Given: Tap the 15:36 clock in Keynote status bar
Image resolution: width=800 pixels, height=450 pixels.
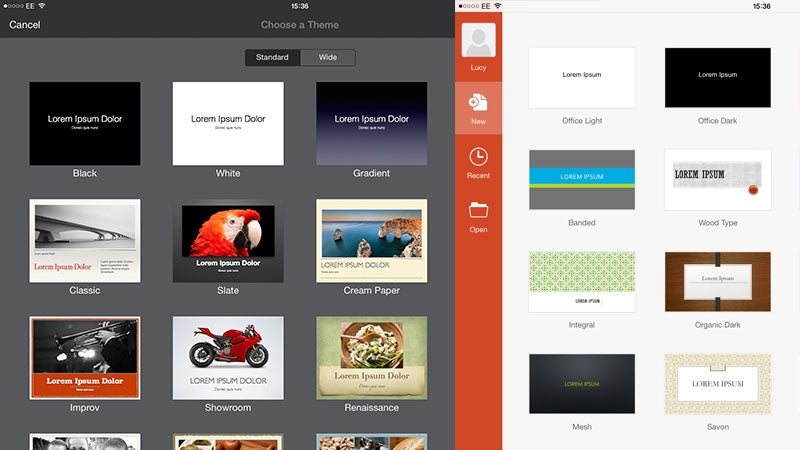Looking at the screenshot, I should 299,6.
